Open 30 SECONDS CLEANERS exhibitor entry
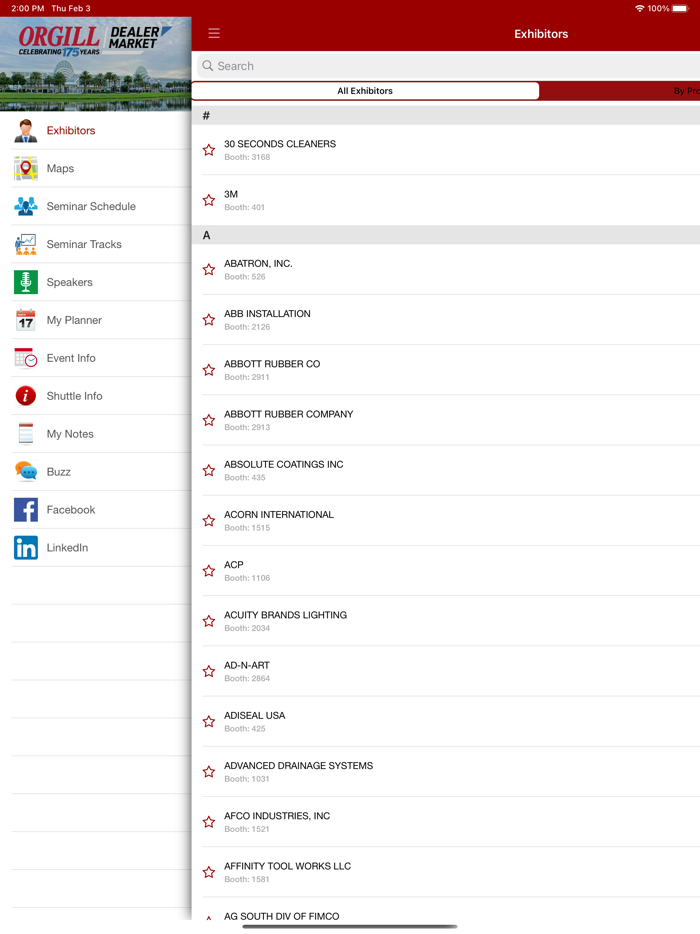Image resolution: width=700 pixels, height=934 pixels. [x=446, y=150]
